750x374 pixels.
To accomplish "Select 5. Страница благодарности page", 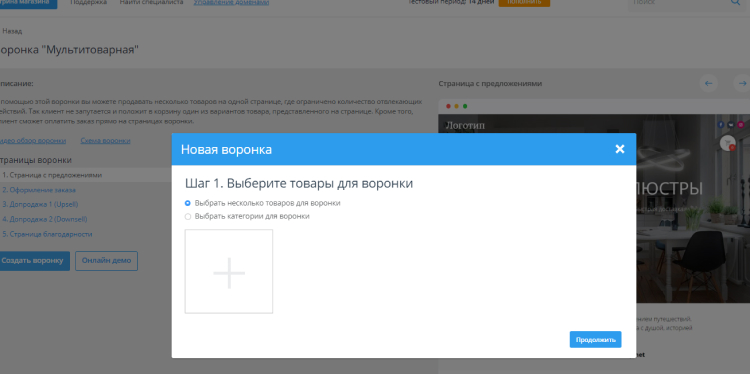I will point(47,234).
